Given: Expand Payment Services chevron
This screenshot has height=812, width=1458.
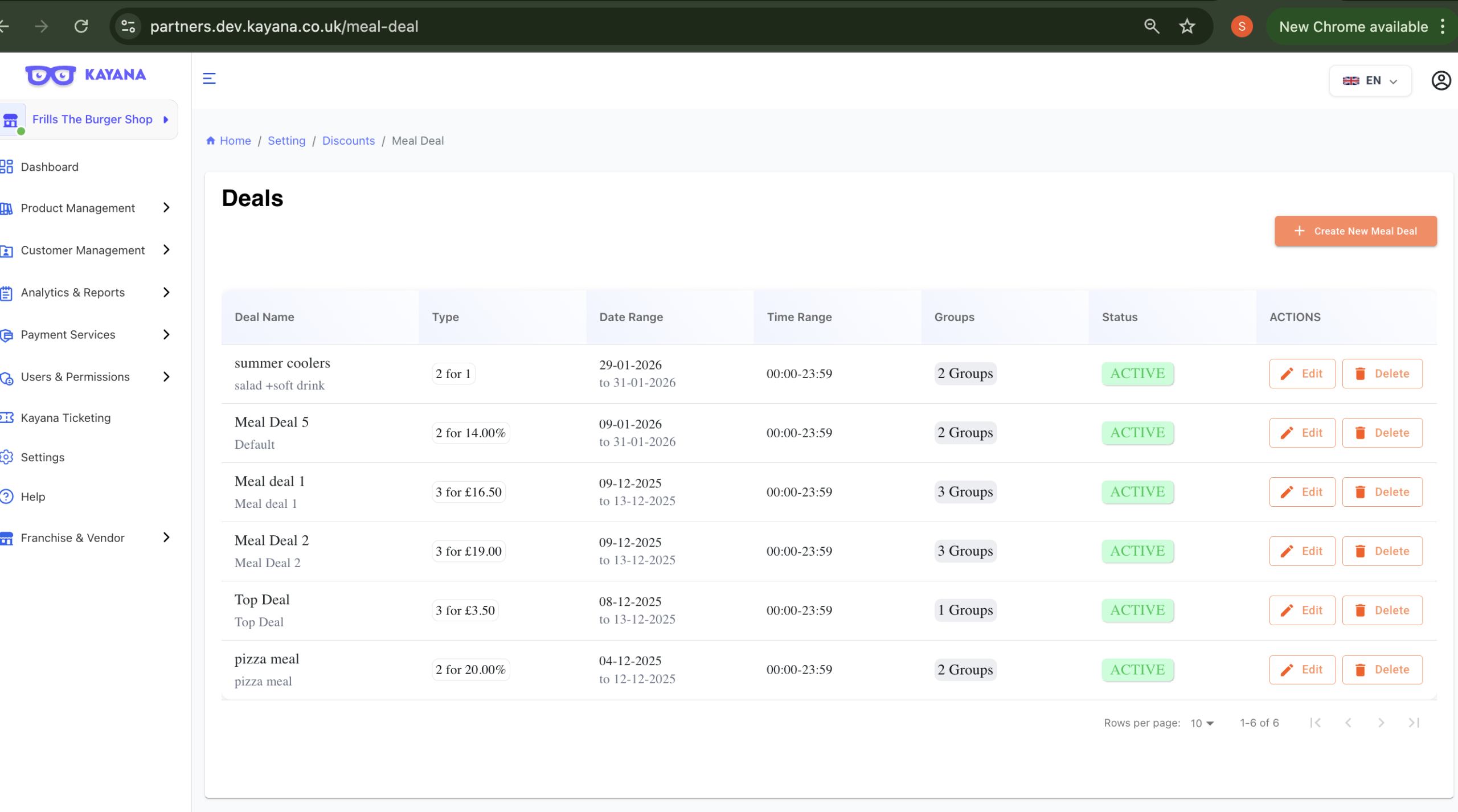Looking at the screenshot, I should tap(166, 334).
